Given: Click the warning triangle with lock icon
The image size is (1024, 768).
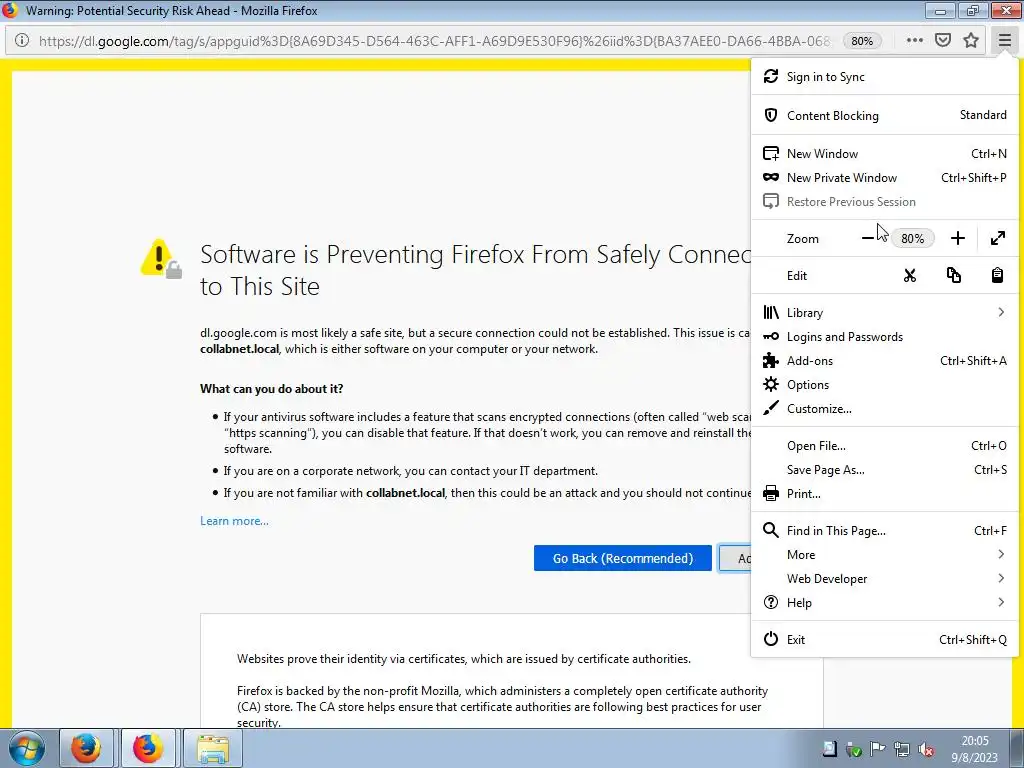Looking at the screenshot, I should pos(161,259).
